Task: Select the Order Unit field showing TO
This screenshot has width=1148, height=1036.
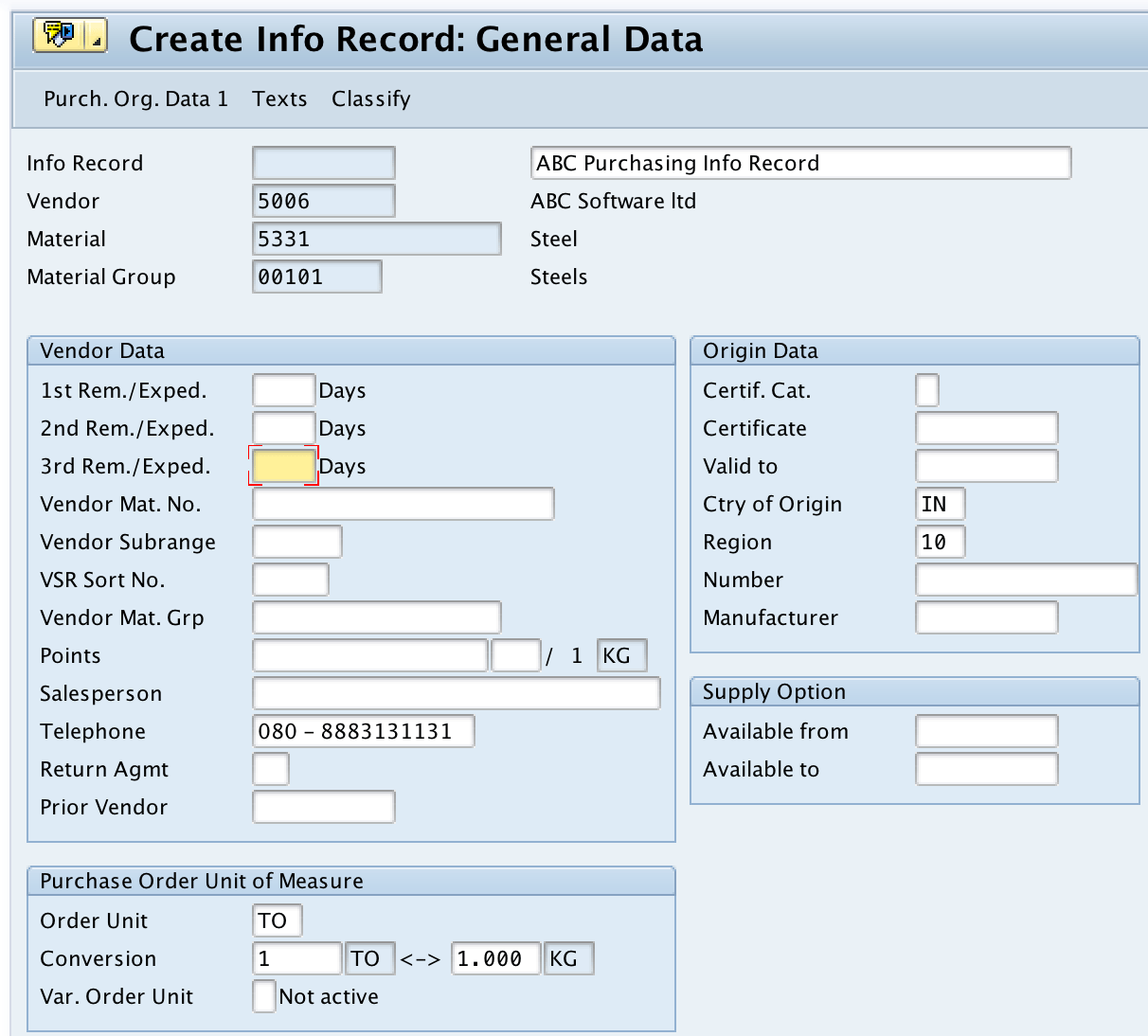Action: [277, 920]
